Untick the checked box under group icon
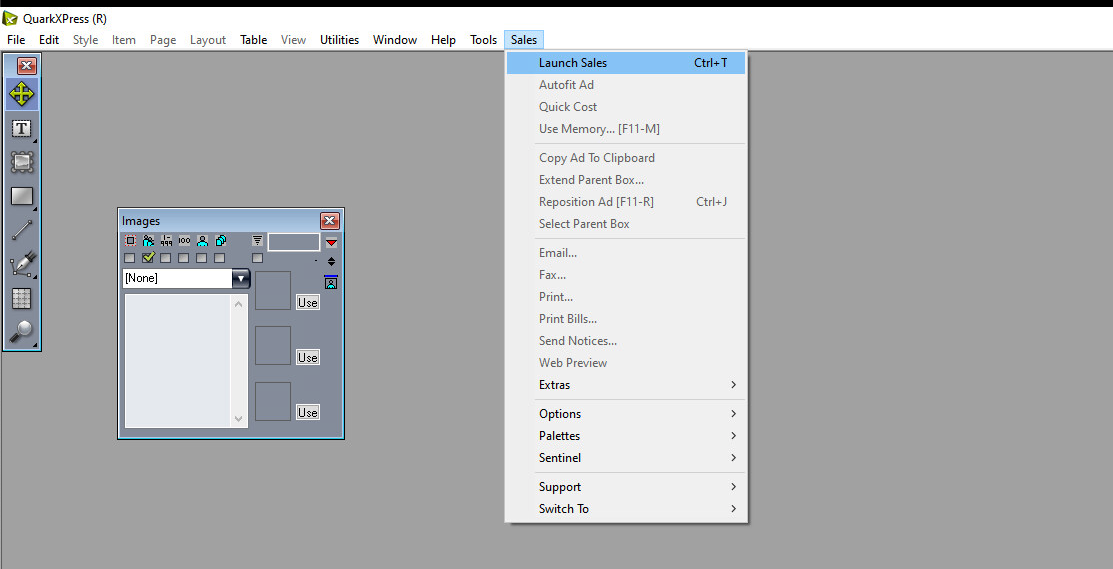This screenshot has width=1113, height=569. coord(148,258)
